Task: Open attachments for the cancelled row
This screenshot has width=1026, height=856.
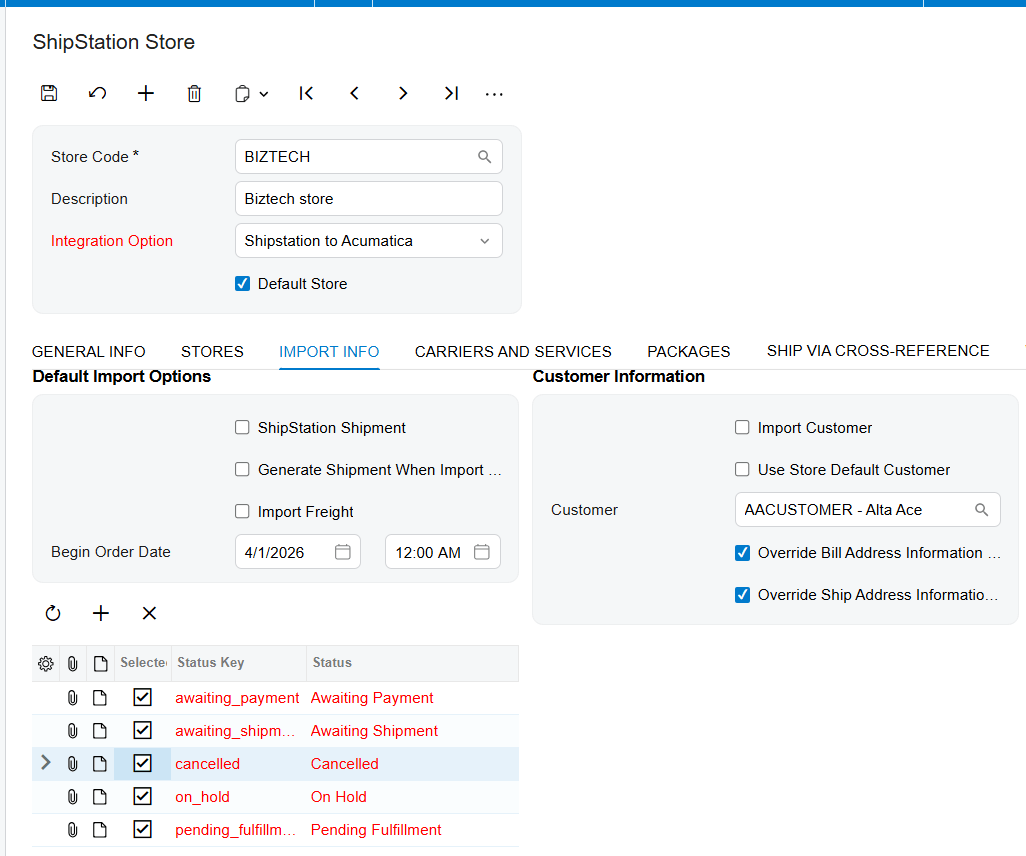Action: 73,763
